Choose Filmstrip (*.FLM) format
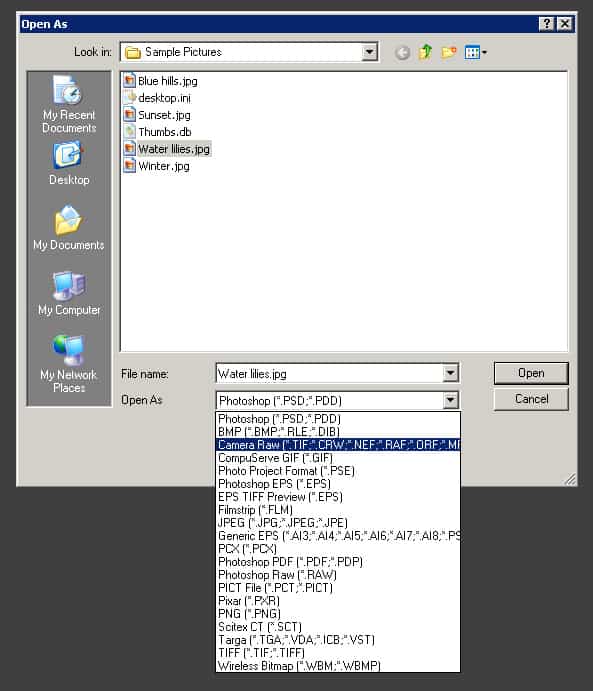The image size is (593, 691). click(x=338, y=509)
